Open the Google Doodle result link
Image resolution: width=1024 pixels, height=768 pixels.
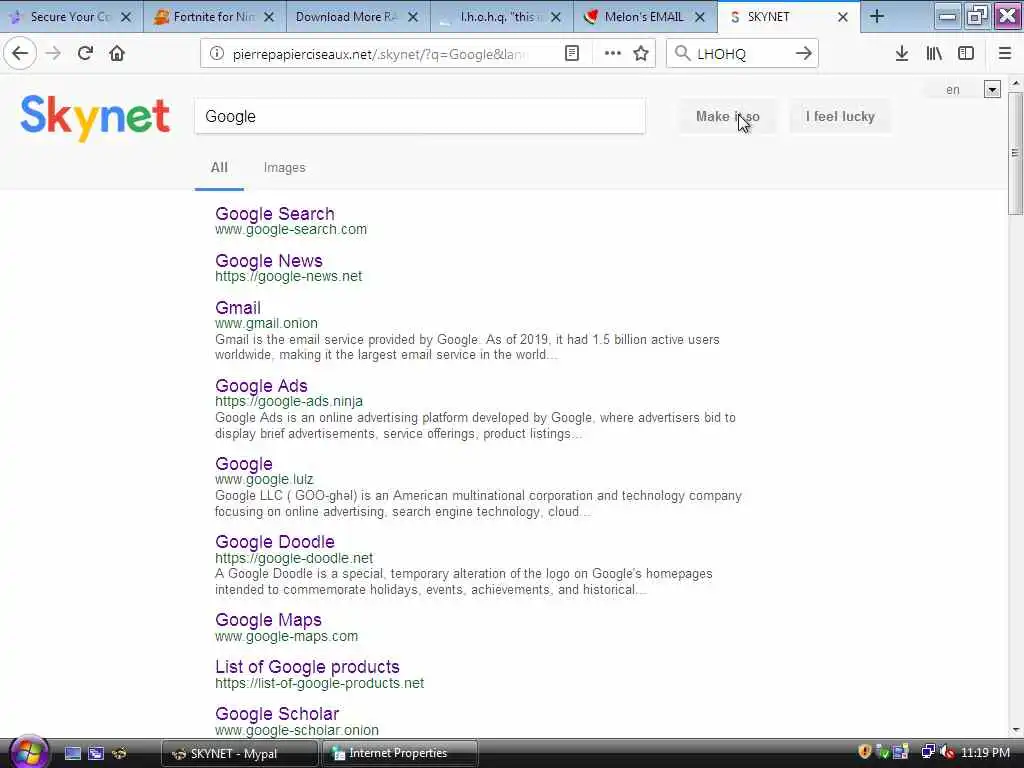[x=275, y=542]
